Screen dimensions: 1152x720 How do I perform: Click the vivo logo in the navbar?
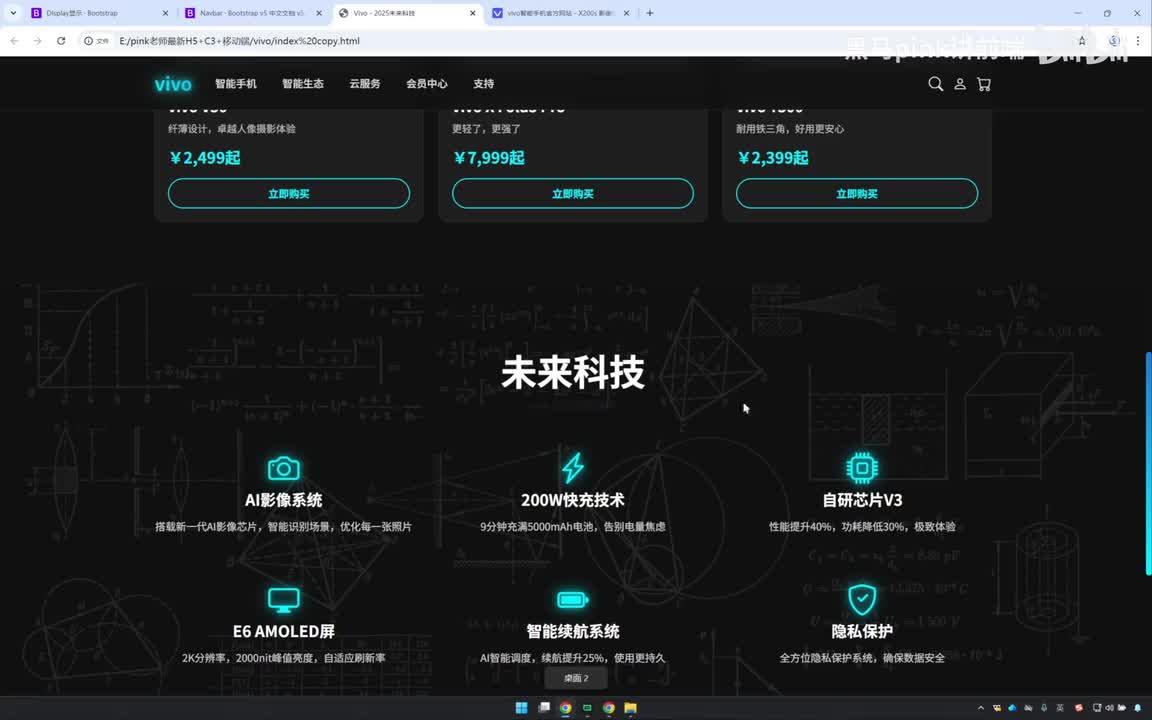pos(173,84)
